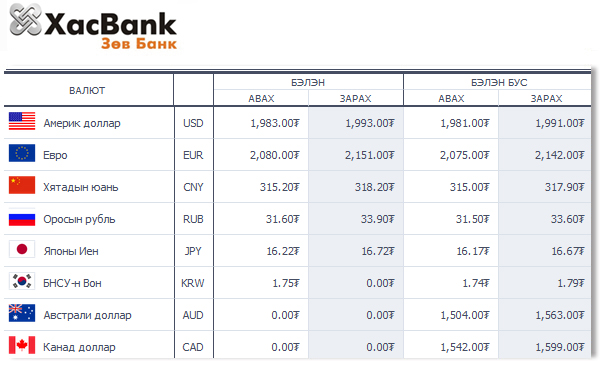Click the ВАЛЮТ column header

(87, 91)
